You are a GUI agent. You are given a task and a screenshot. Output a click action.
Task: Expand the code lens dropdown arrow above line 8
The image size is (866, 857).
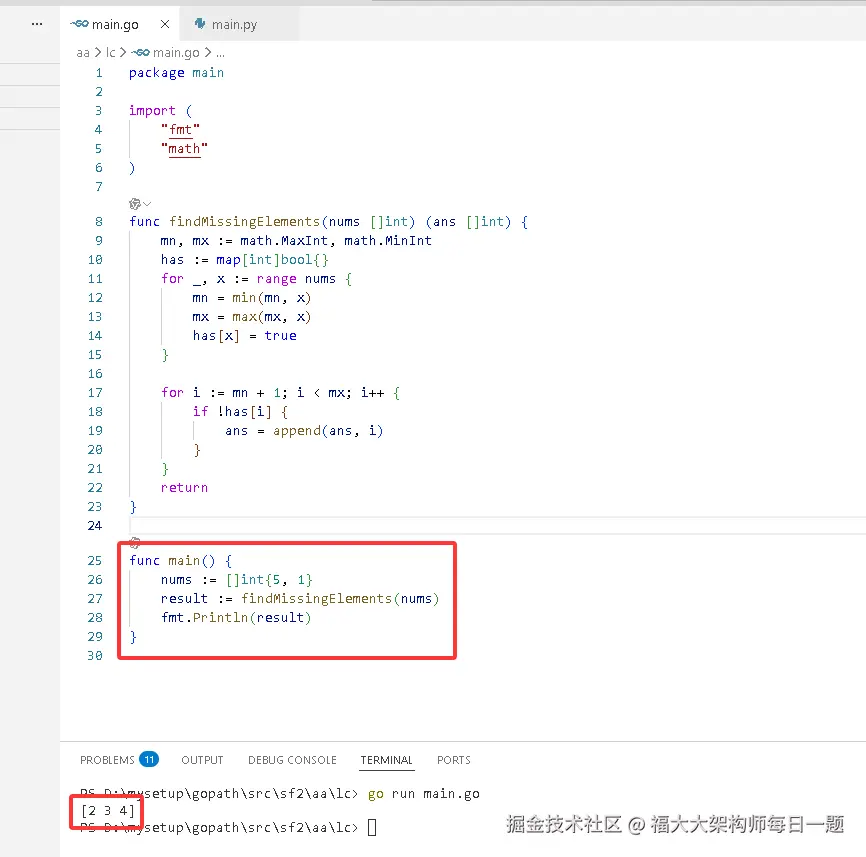pos(147,204)
